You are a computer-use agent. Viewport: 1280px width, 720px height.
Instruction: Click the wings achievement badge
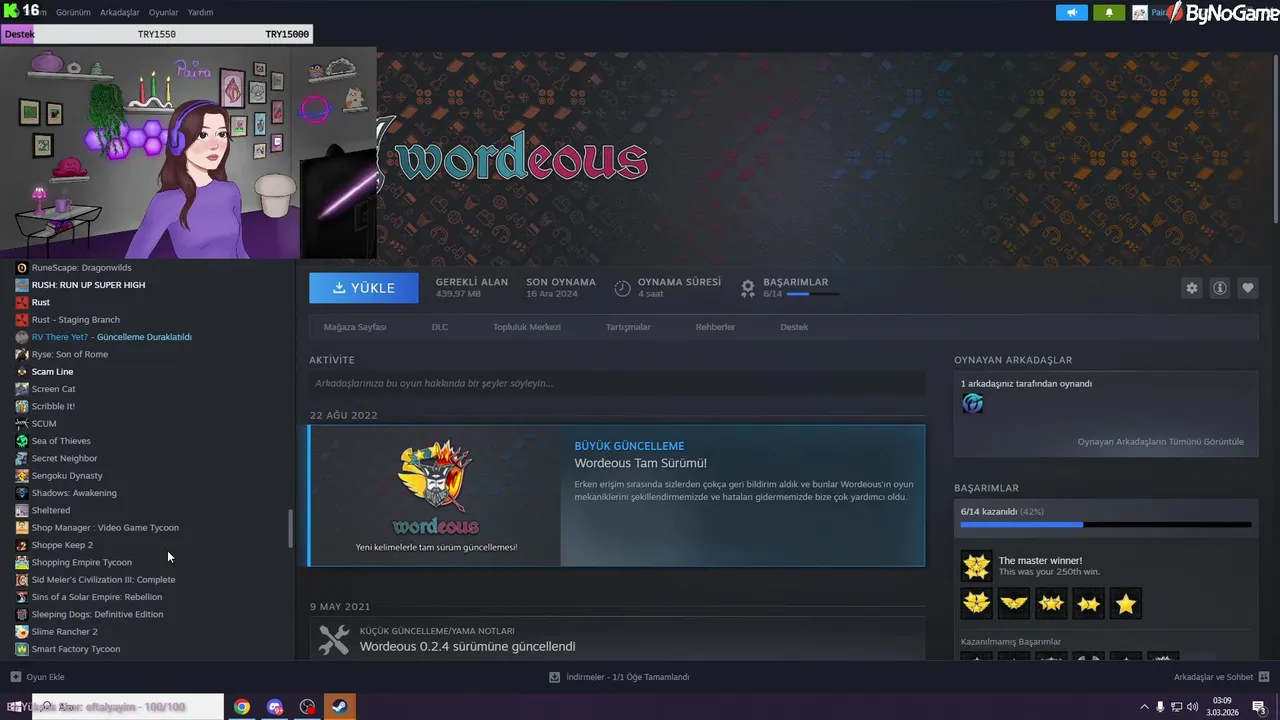pos(1014,603)
